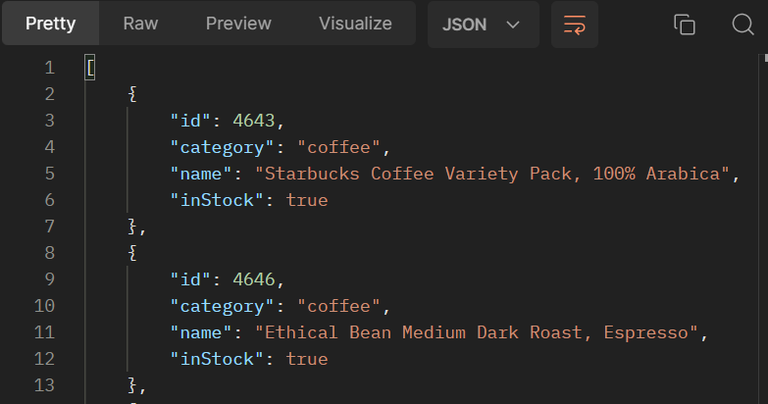Click the true value on line 6
This screenshot has width=768, height=404.
point(307,200)
